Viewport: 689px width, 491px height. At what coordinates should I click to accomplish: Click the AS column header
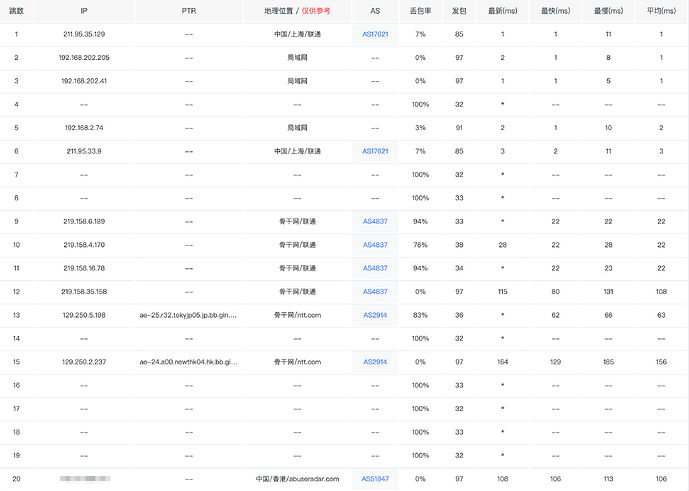pyautogui.click(x=375, y=11)
